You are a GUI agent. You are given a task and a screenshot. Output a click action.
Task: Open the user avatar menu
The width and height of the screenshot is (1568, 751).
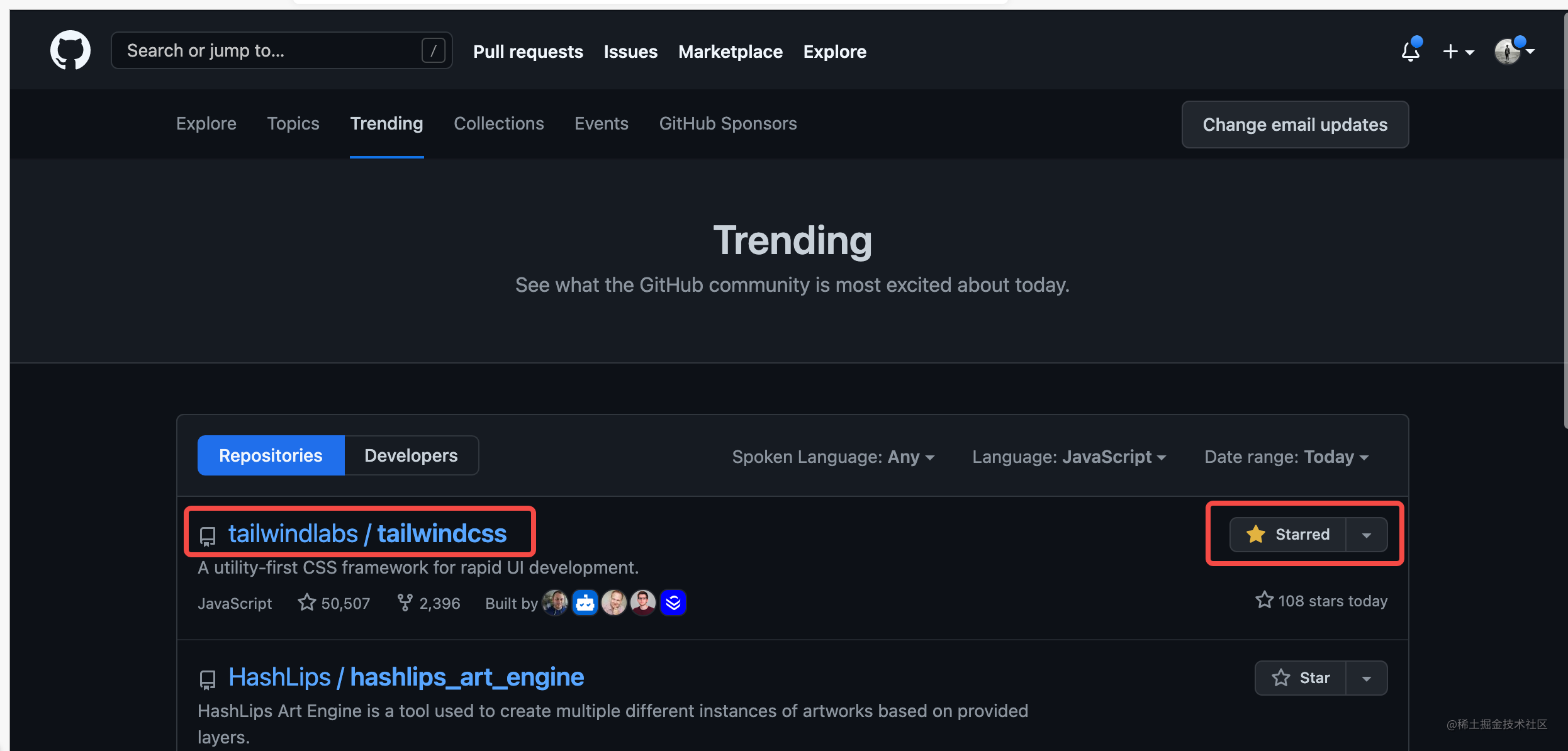coord(1513,51)
